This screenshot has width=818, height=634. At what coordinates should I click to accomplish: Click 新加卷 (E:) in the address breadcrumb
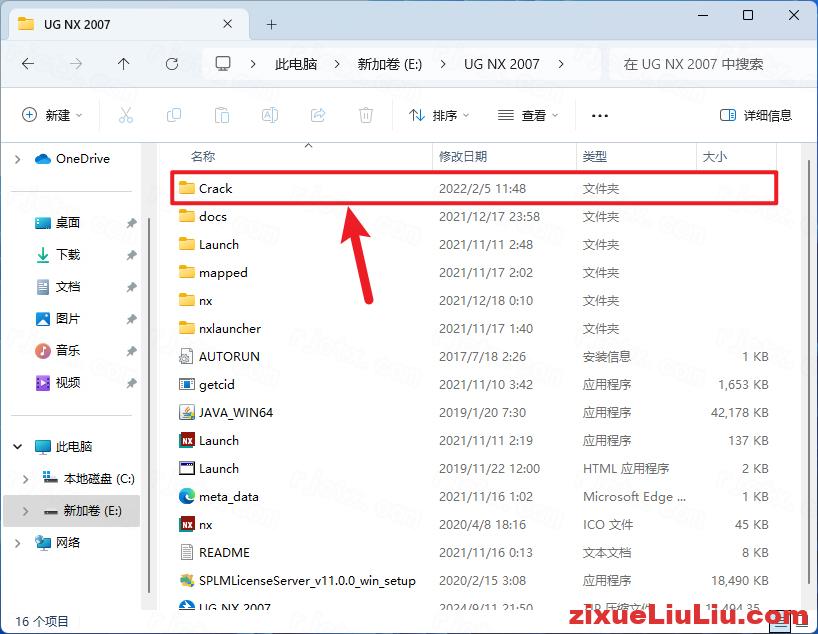(x=390, y=64)
